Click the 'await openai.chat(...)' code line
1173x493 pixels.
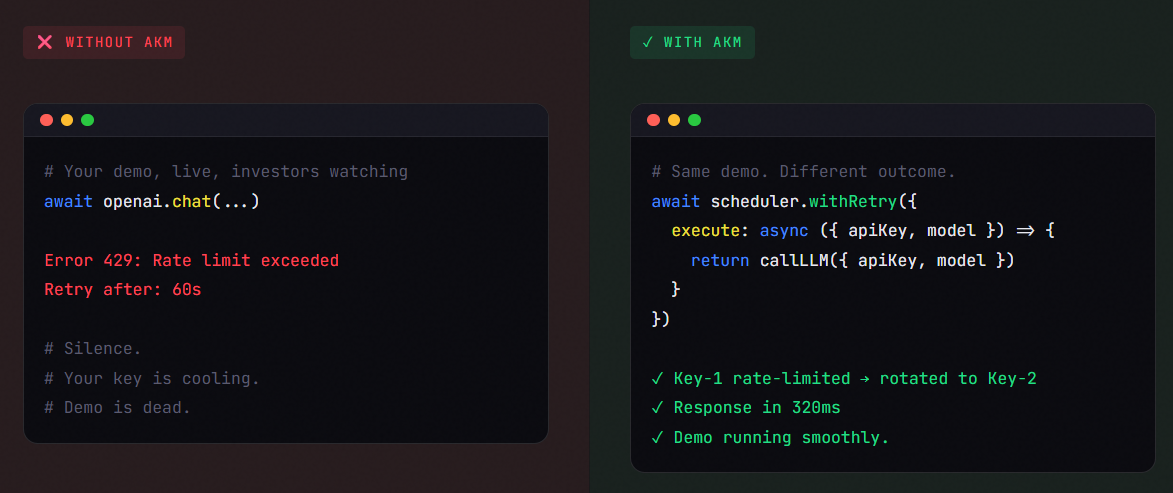tap(152, 201)
